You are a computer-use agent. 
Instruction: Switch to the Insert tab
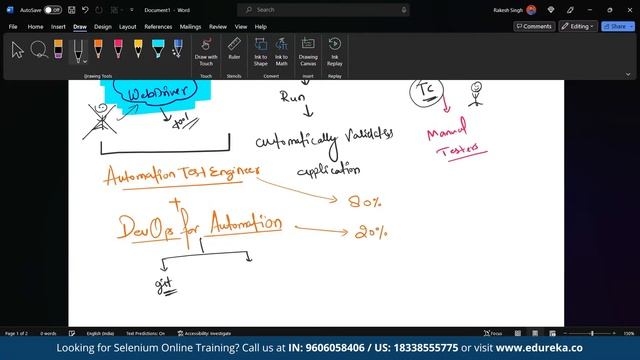click(58, 27)
